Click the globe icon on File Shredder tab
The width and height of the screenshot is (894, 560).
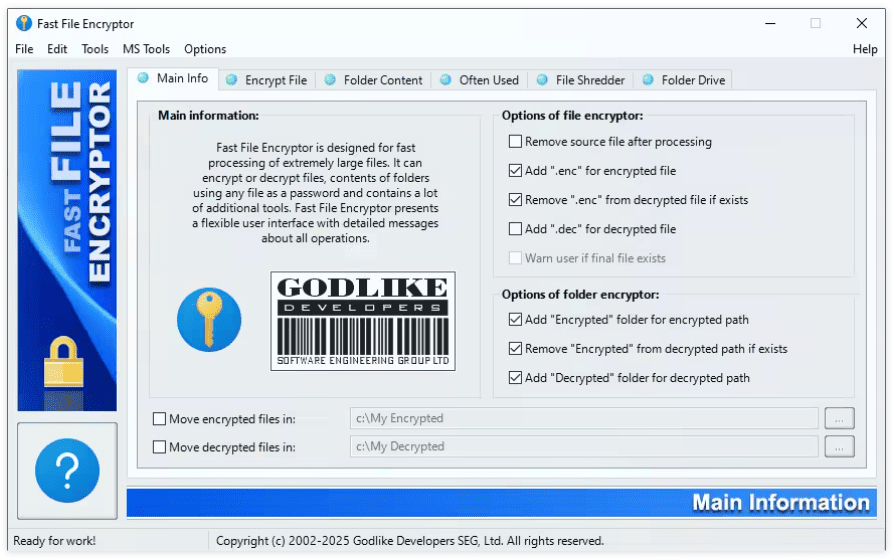click(542, 80)
